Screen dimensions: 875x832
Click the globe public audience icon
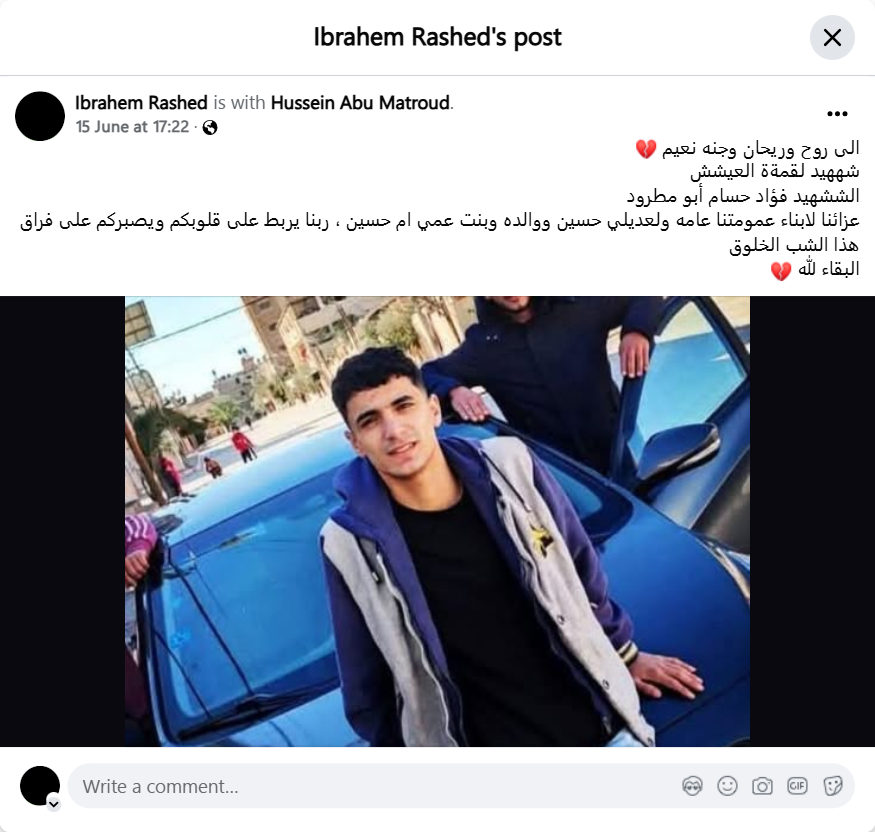pyautogui.click(x=210, y=128)
